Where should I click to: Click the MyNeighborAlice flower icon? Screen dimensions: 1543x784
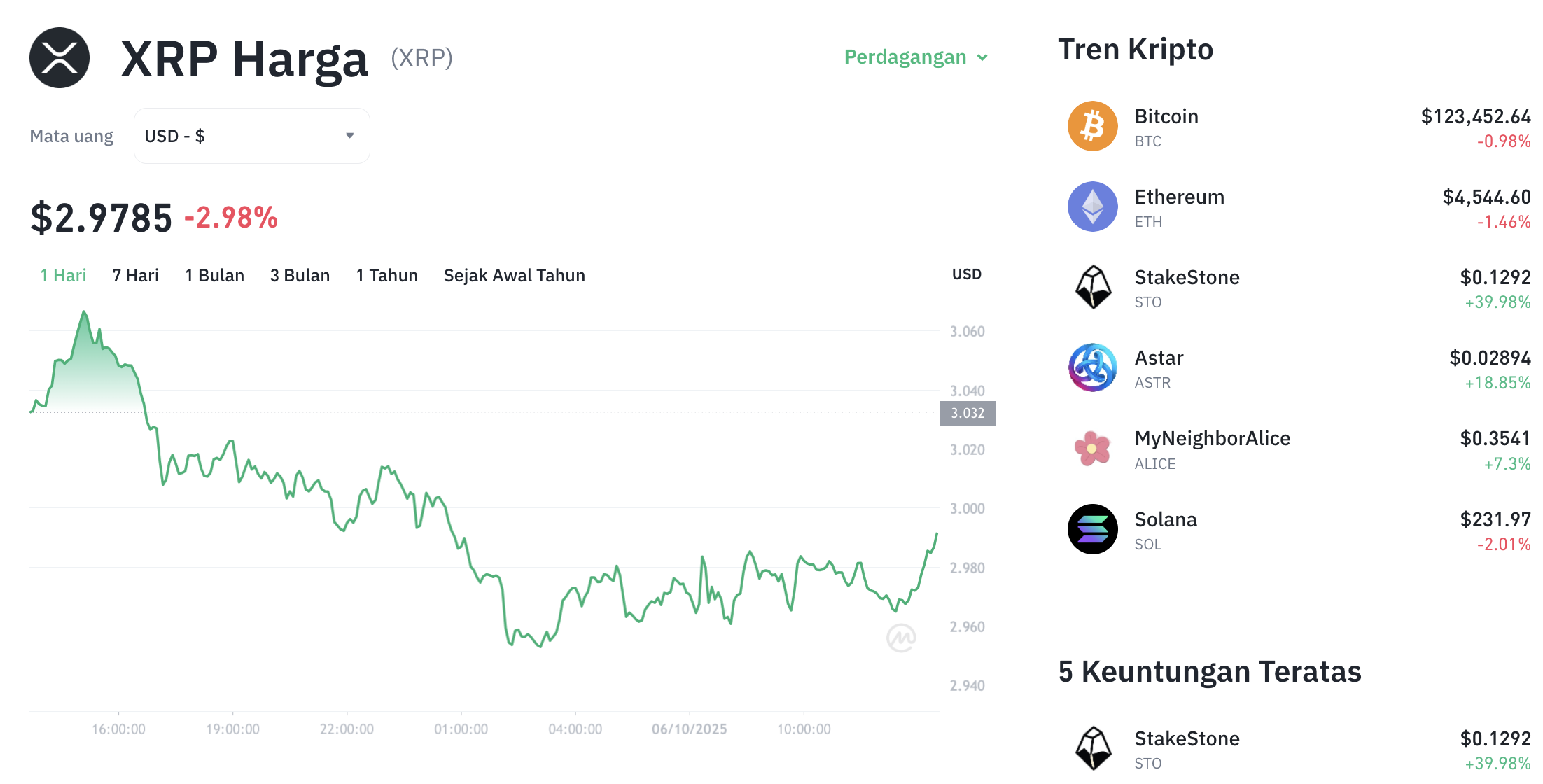tap(1092, 449)
